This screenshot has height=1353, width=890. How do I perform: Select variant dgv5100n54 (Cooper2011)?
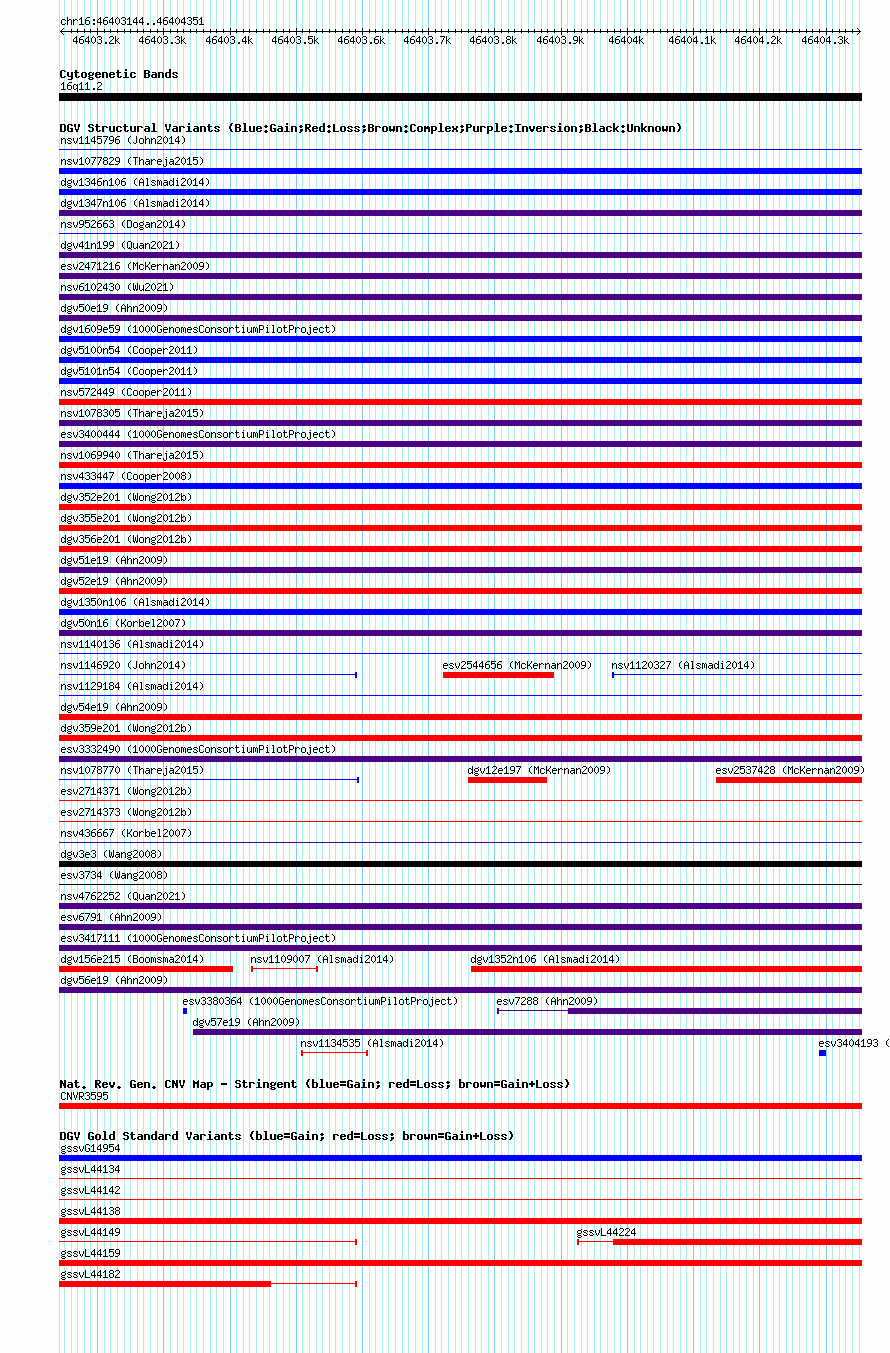pos(460,360)
